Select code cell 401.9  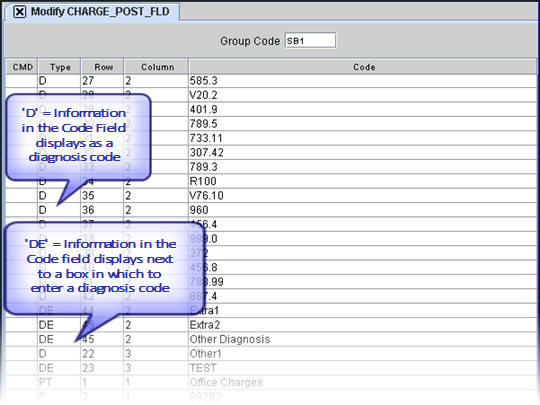click(x=363, y=110)
